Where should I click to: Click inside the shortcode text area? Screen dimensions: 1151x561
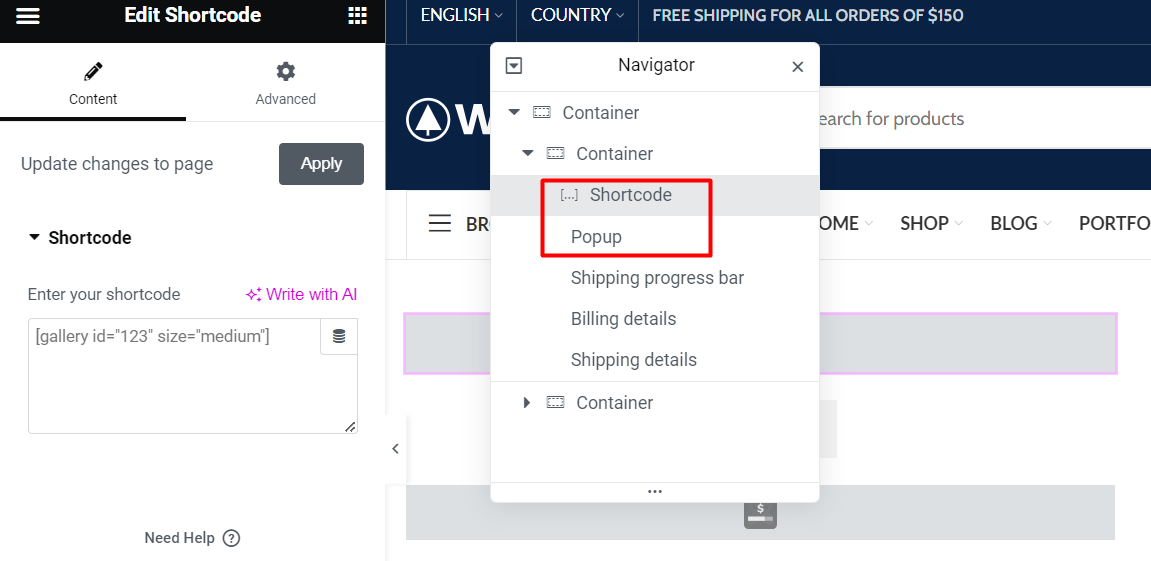tap(175, 376)
